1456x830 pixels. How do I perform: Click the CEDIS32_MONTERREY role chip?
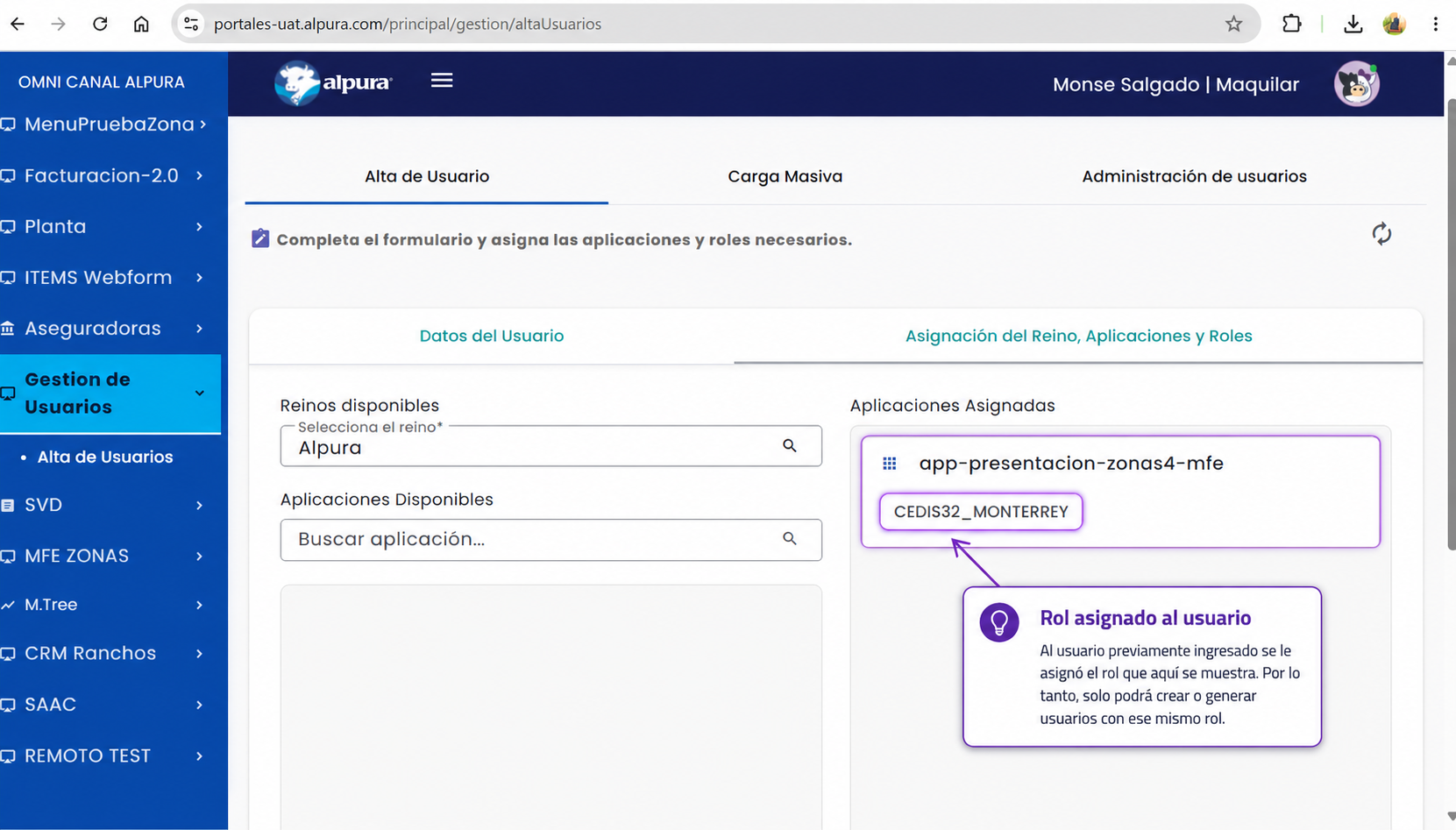(x=981, y=512)
